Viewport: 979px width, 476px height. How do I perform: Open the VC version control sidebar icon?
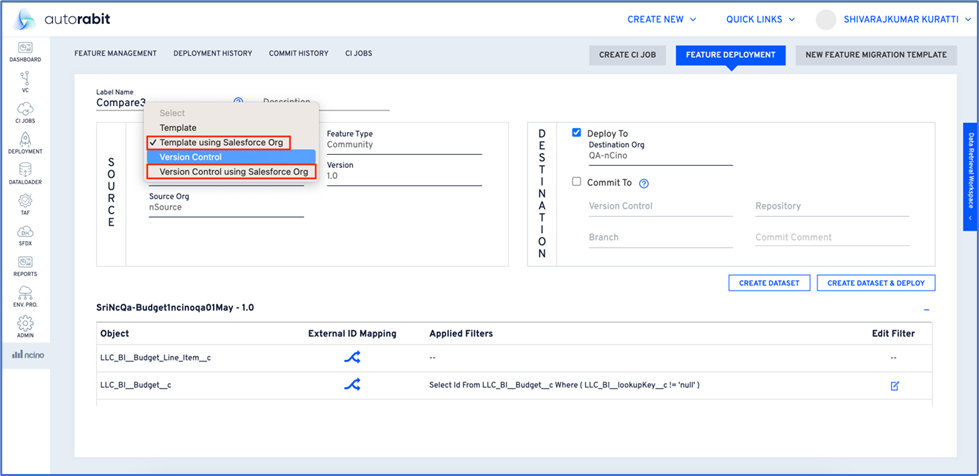pyautogui.click(x=25, y=81)
